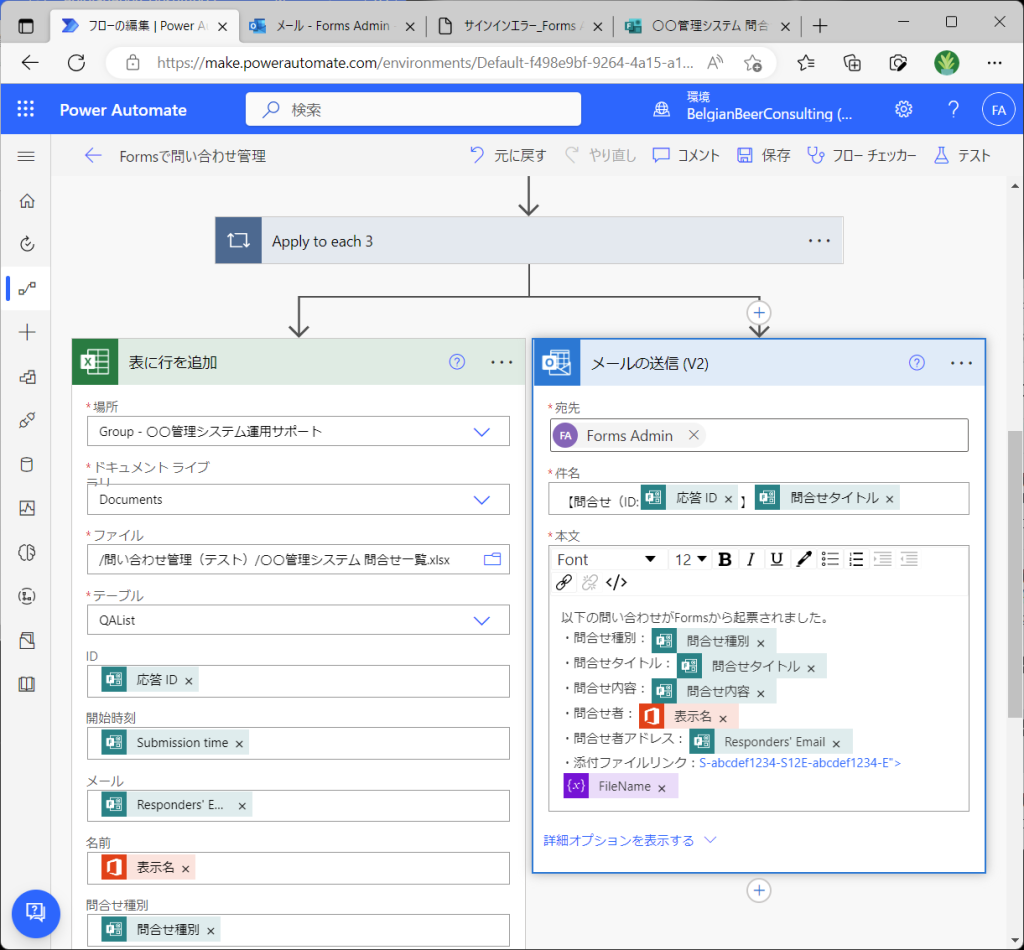Collapse the left navigation hamburger menu
1024x950 pixels.
(x=26, y=156)
